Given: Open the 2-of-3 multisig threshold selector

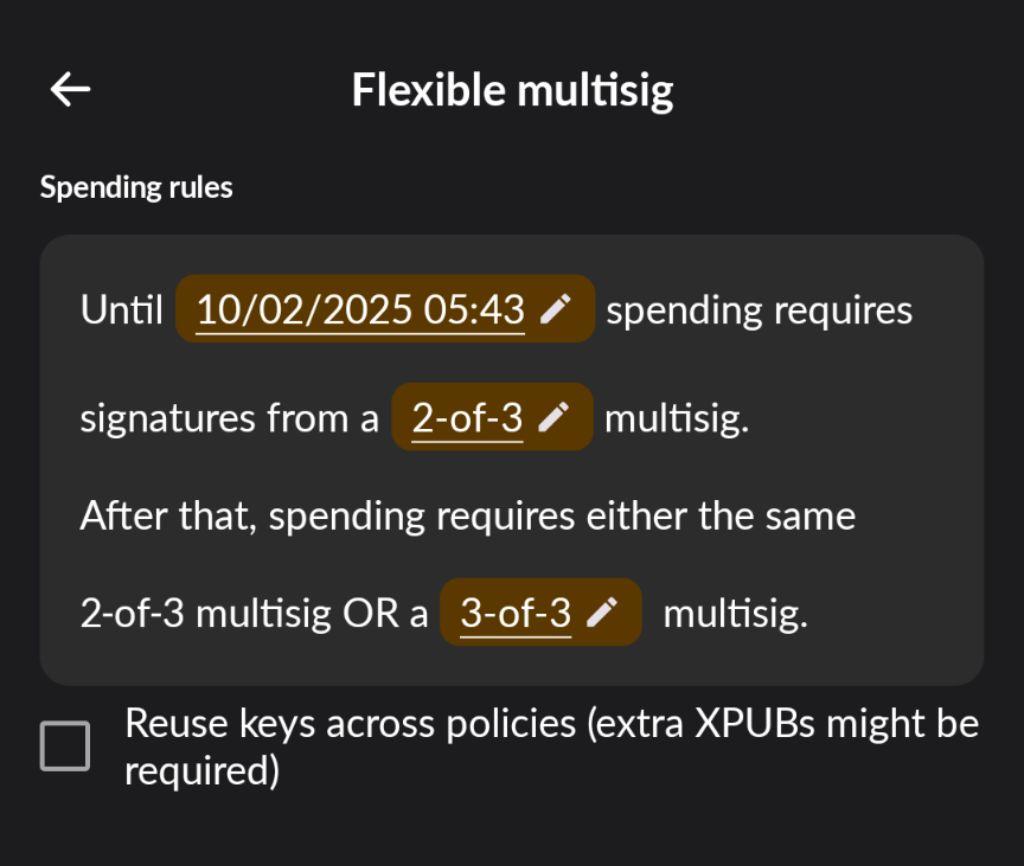Looking at the screenshot, I should pyautogui.click(x=467, y=417).
